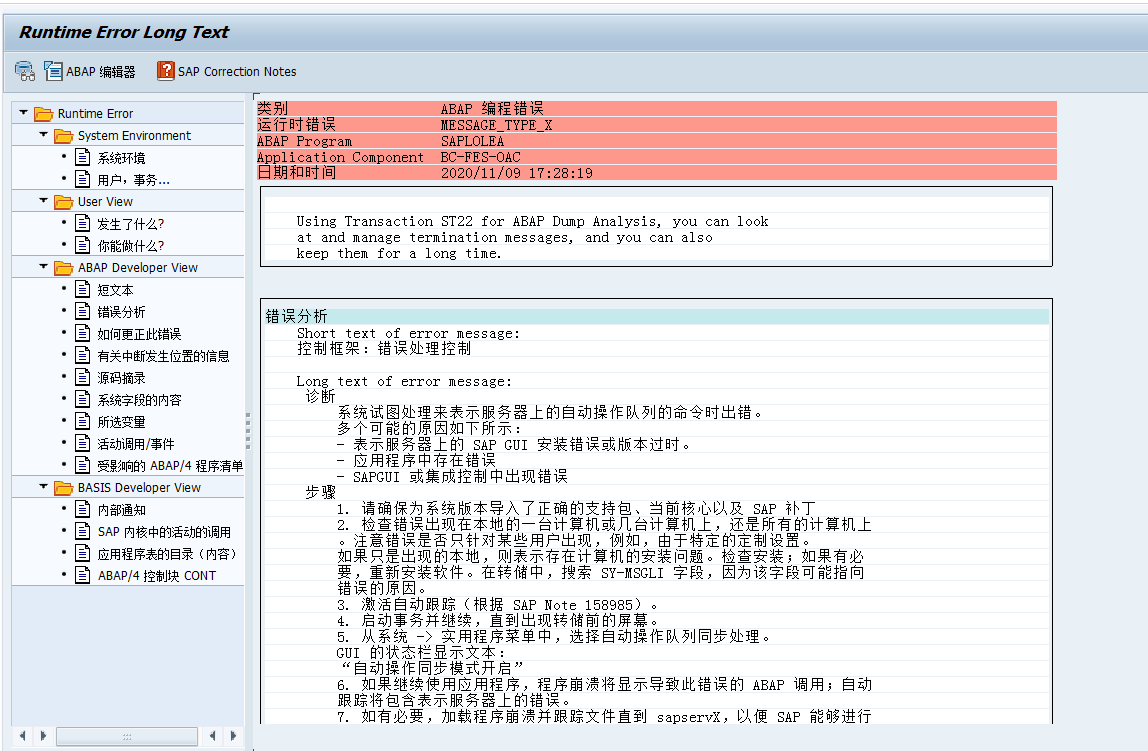Click the document icon beside 发生了什么?
Image resolution: width=1148 pixels, height=751 pixels.
tap(83, 223)
